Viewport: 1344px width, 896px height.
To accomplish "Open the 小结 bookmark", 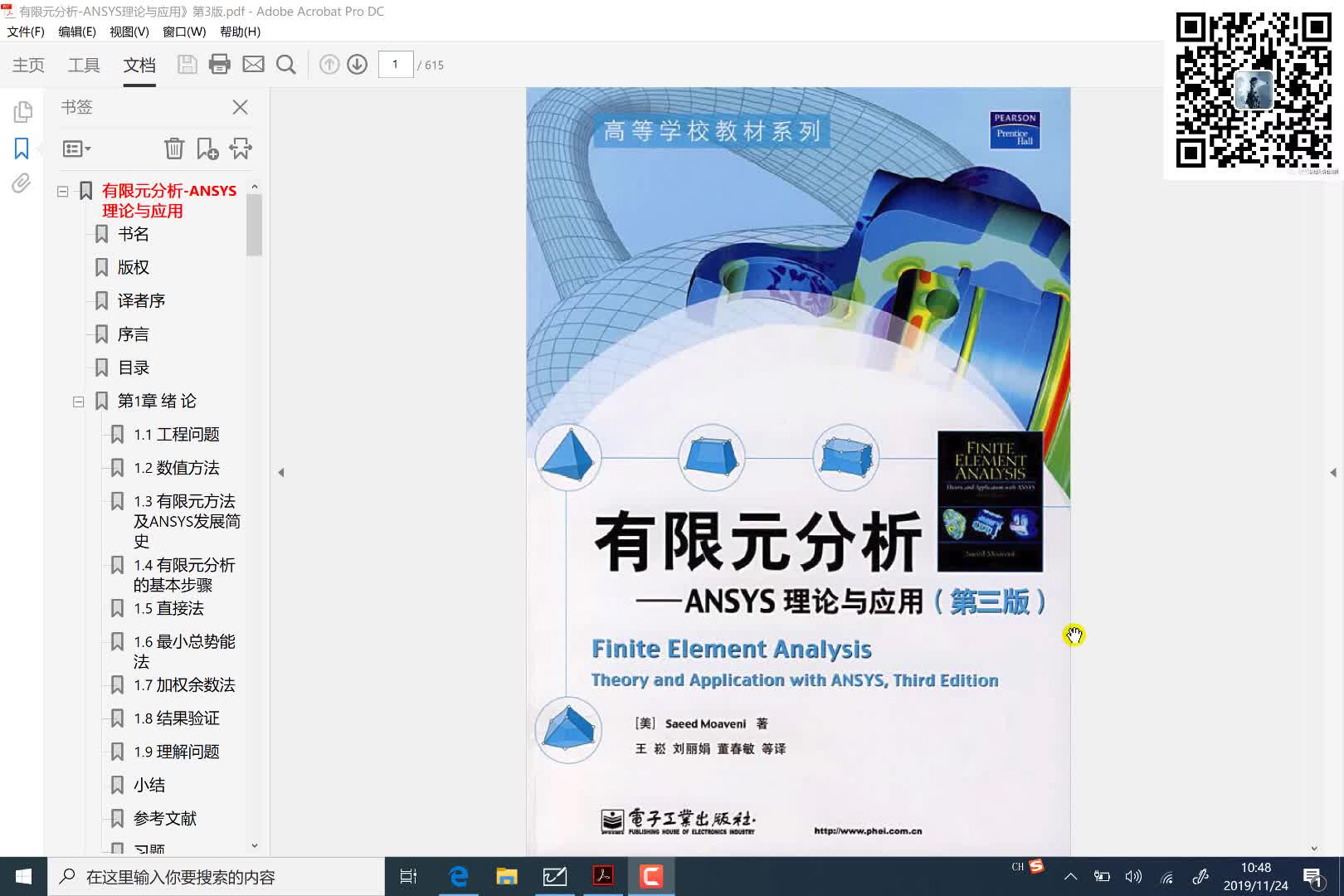I will (x=149, y=785).
